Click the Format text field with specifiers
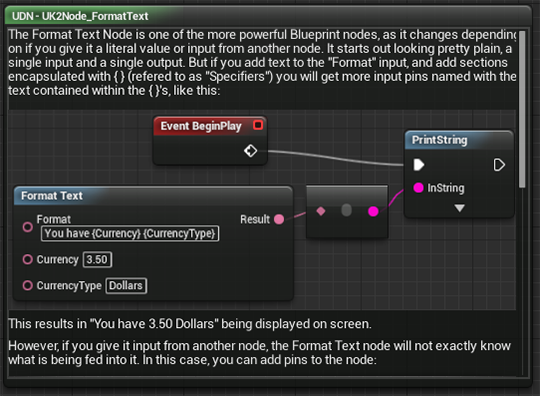Viewport: 540px width, 396px height. pos(130,233)
